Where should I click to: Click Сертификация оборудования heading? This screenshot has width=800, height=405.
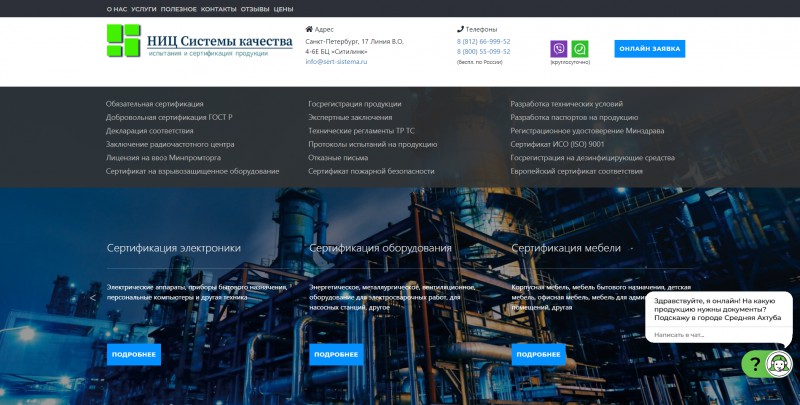[380, 248]
